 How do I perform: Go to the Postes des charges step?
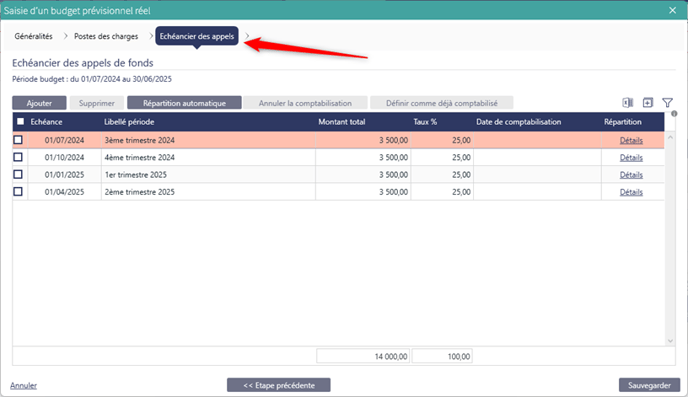[106, 36]
